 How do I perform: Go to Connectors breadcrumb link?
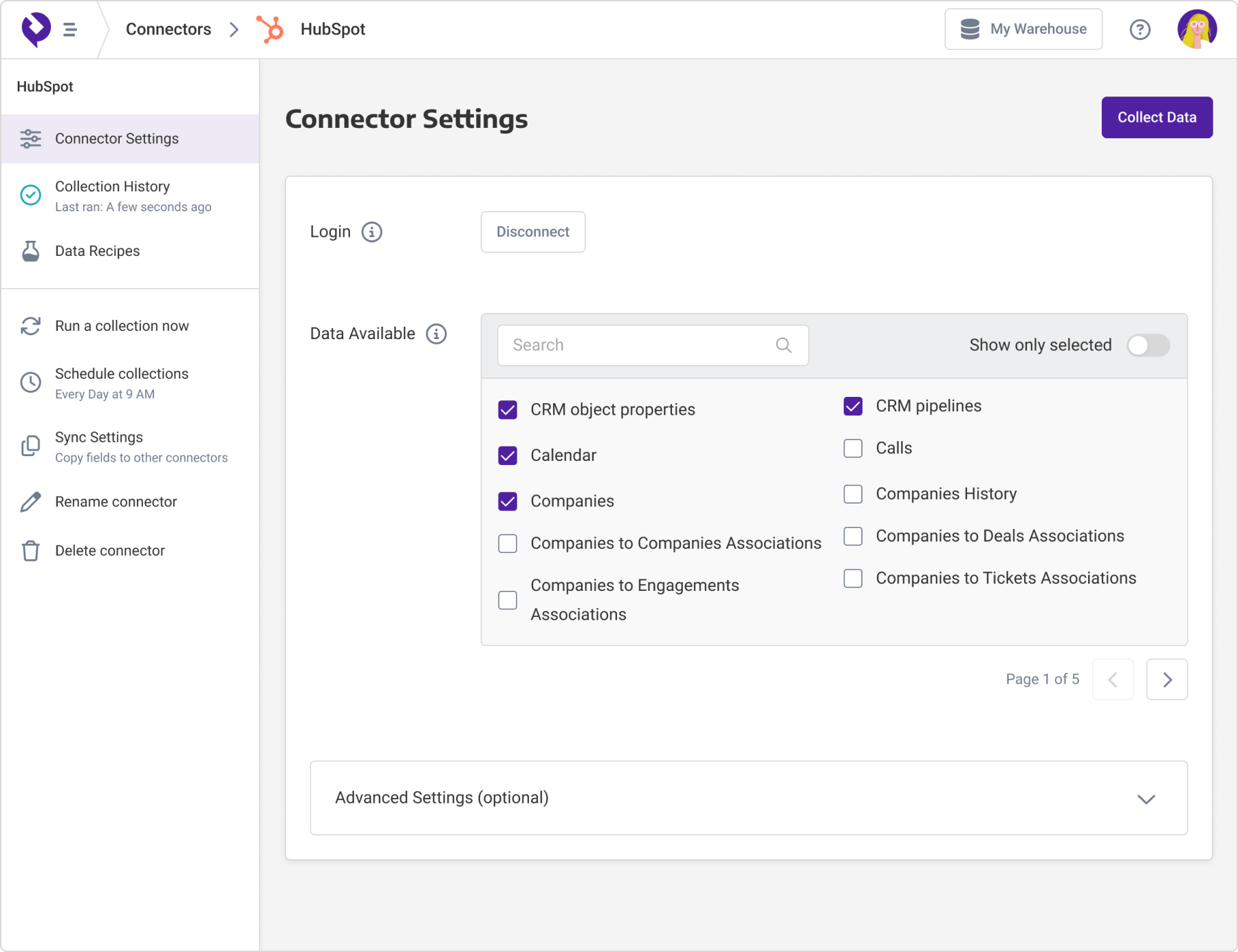tap(169, 30)
